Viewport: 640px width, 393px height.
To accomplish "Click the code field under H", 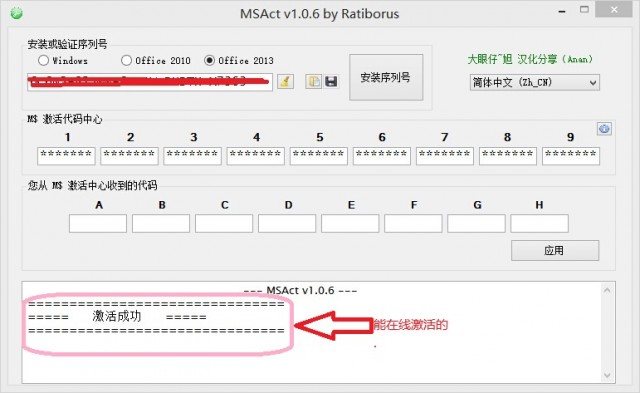I will [540, 224].
